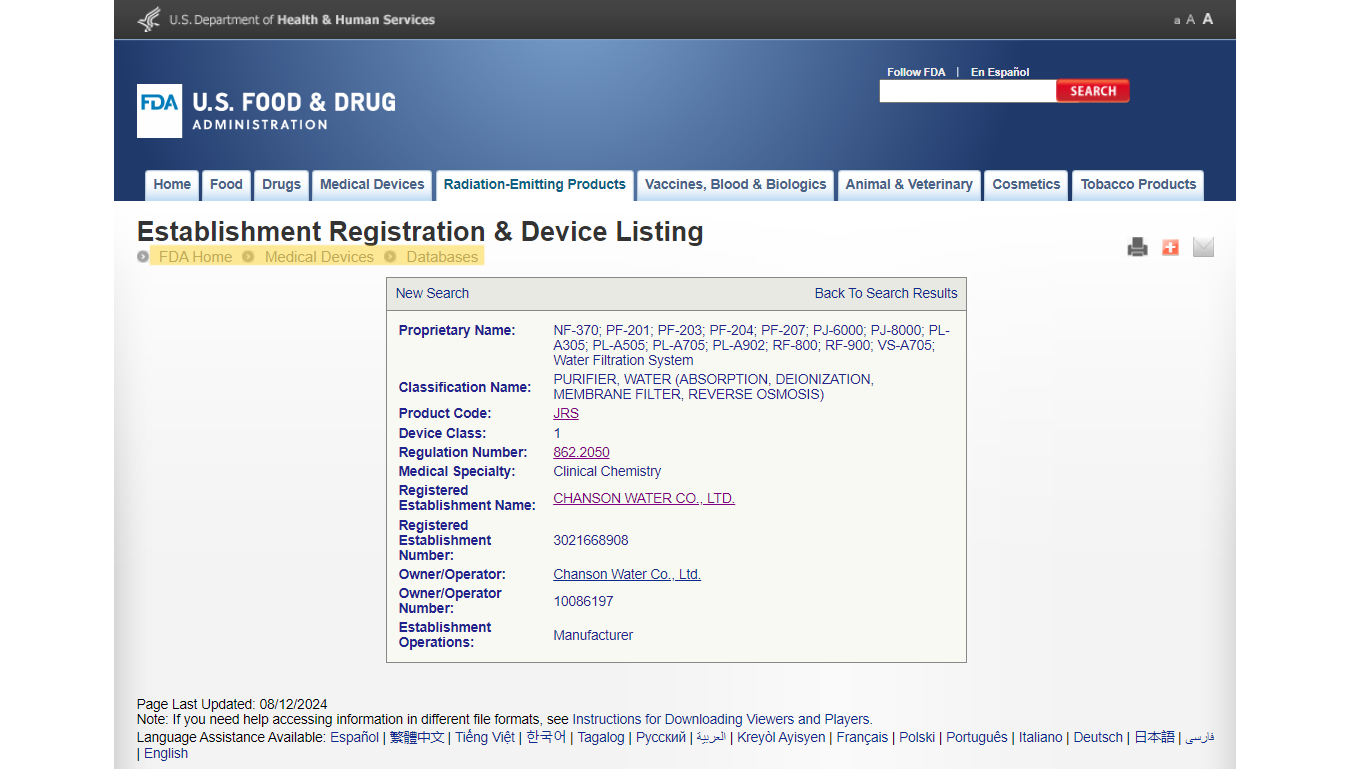Switch to the Radiation-Emitting Products tab
The width and height of the screenshot is (1350, 769).
tap(534, 185)
